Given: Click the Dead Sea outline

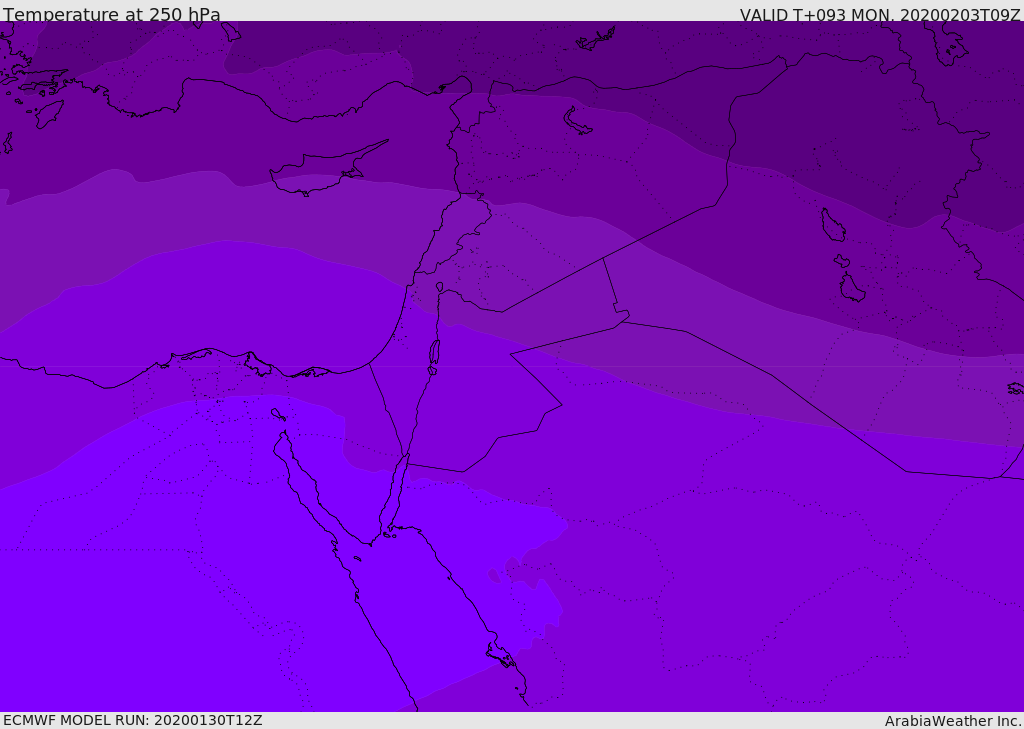Looking at the screenshot, I should (x=434, y=353).
